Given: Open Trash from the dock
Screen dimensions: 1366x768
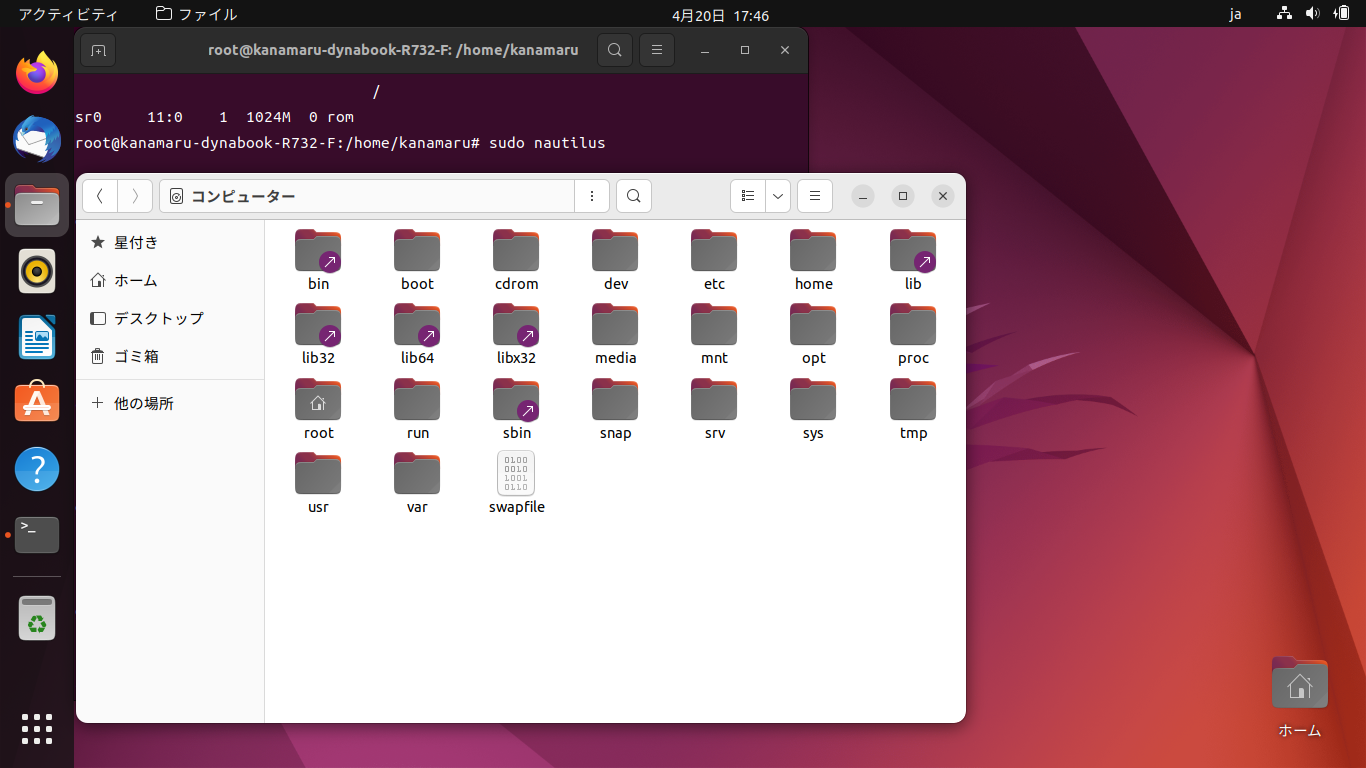Looking at the screenshot, I should 37,618.
